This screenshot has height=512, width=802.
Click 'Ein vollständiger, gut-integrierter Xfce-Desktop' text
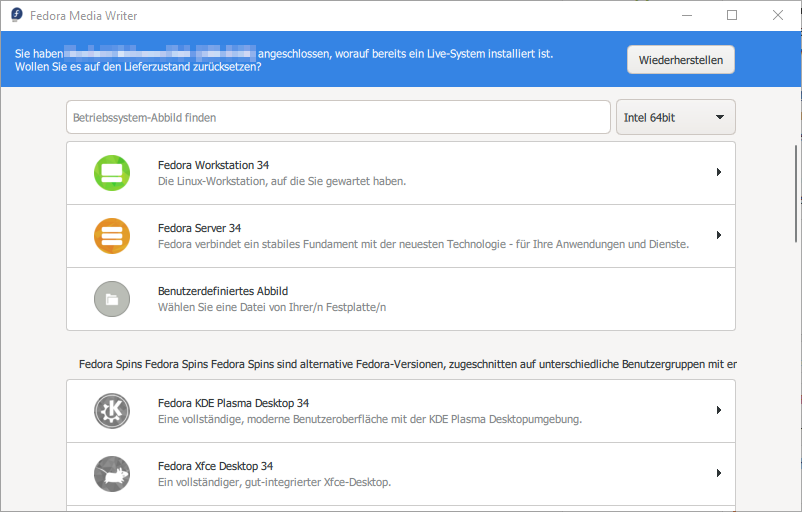[x=274, y=482]
